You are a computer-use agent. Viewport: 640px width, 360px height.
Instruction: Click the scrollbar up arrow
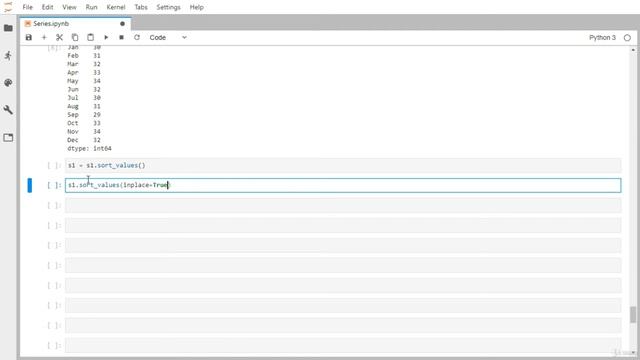coord(633,50)
